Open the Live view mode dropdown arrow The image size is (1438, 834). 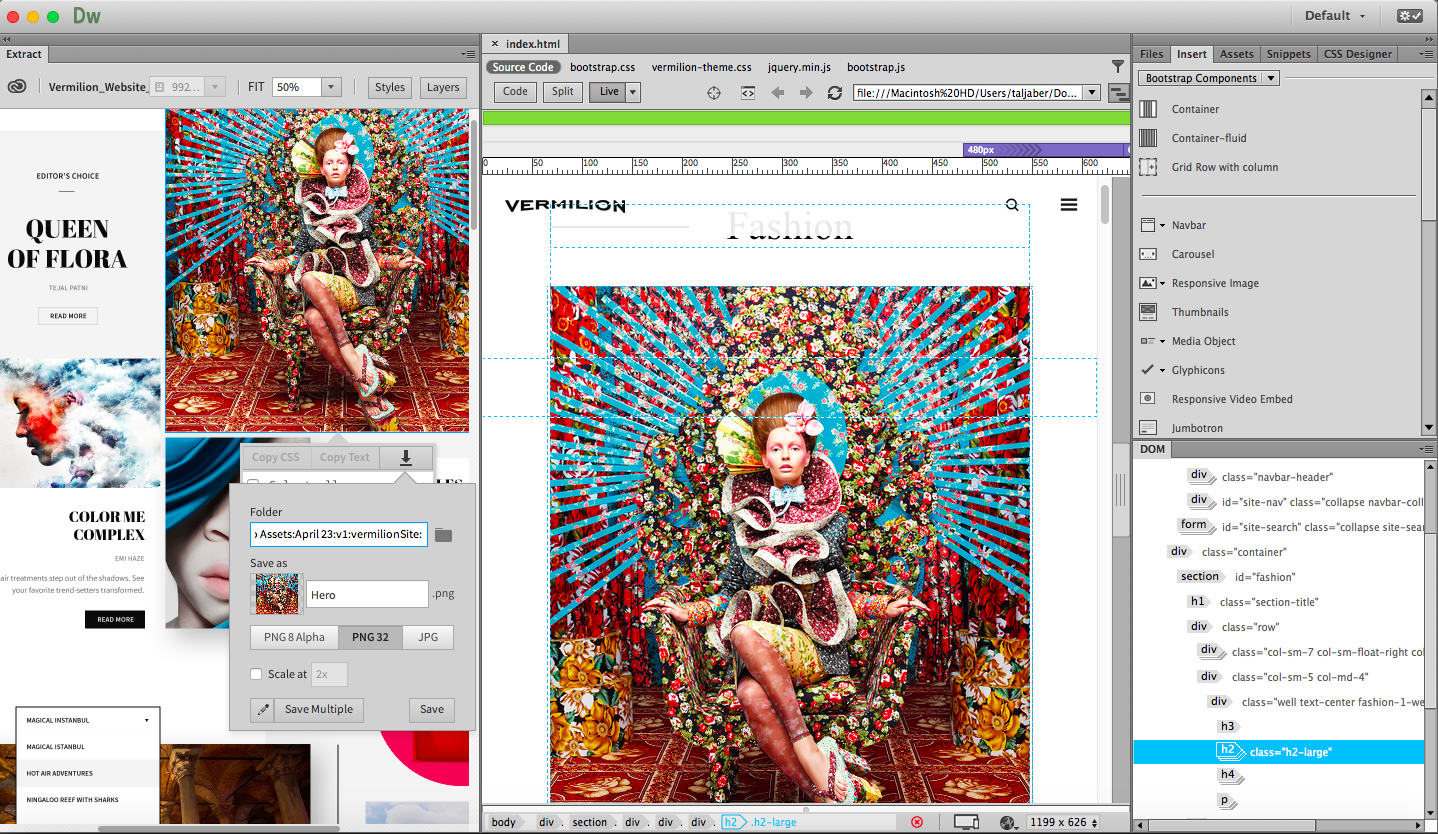[633, 92]
